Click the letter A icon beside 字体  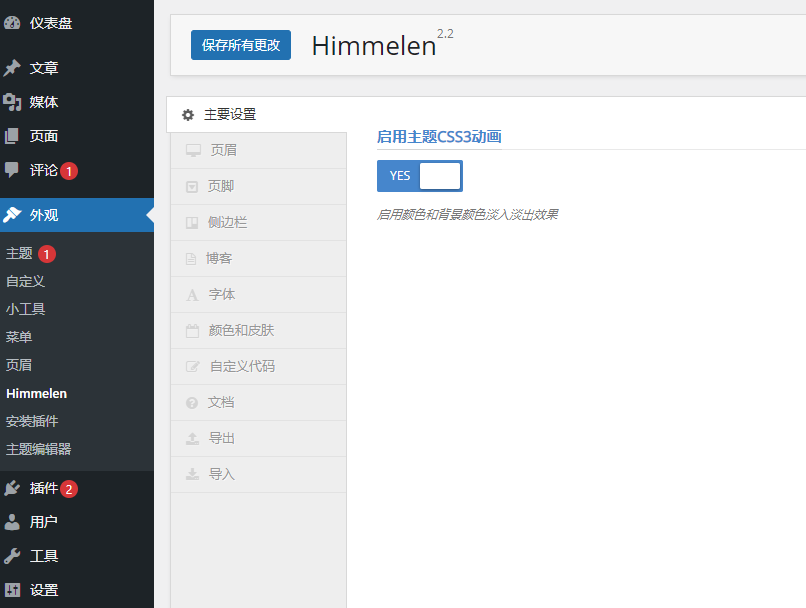point(192,295)
